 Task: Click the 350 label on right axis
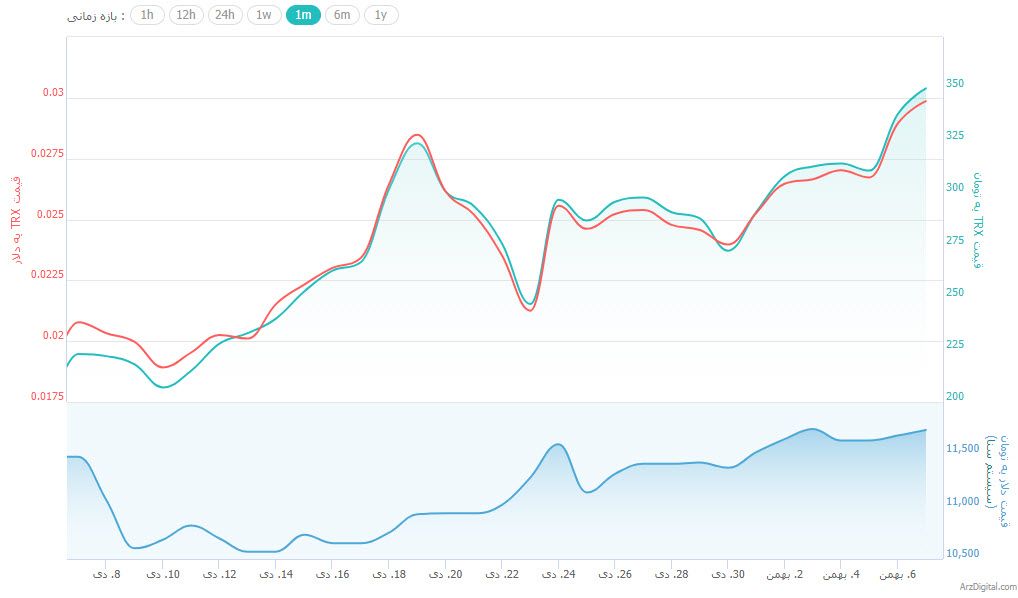point(955,83)
